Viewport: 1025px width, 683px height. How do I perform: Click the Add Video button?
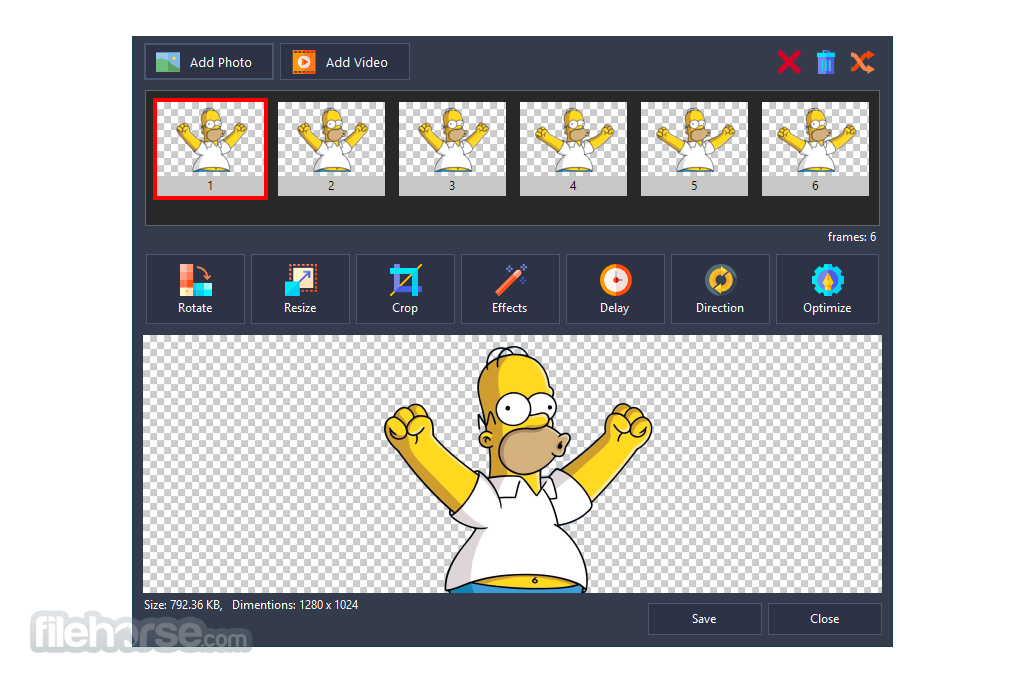344,62
